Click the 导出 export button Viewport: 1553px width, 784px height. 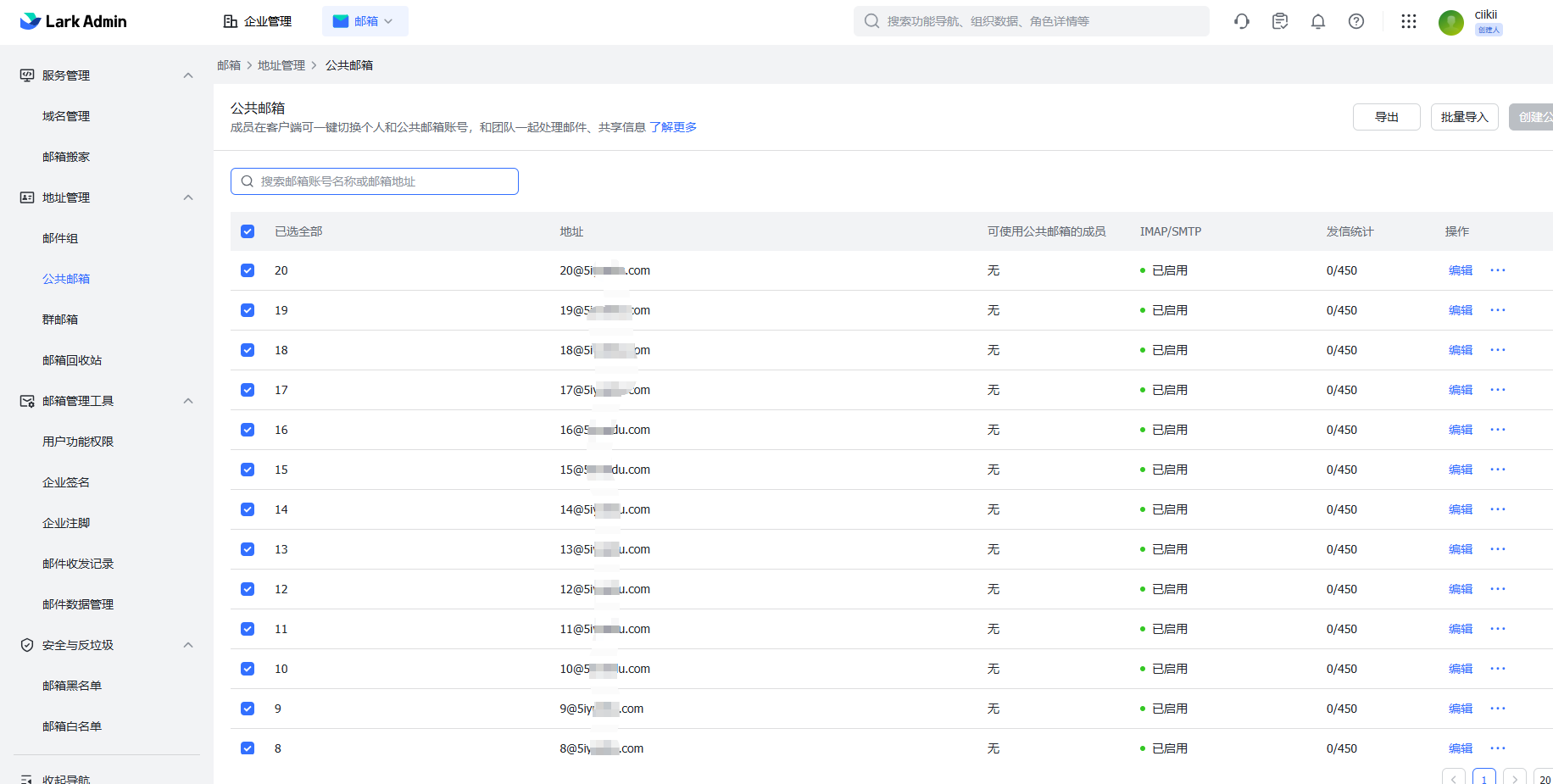(1386, 117)
